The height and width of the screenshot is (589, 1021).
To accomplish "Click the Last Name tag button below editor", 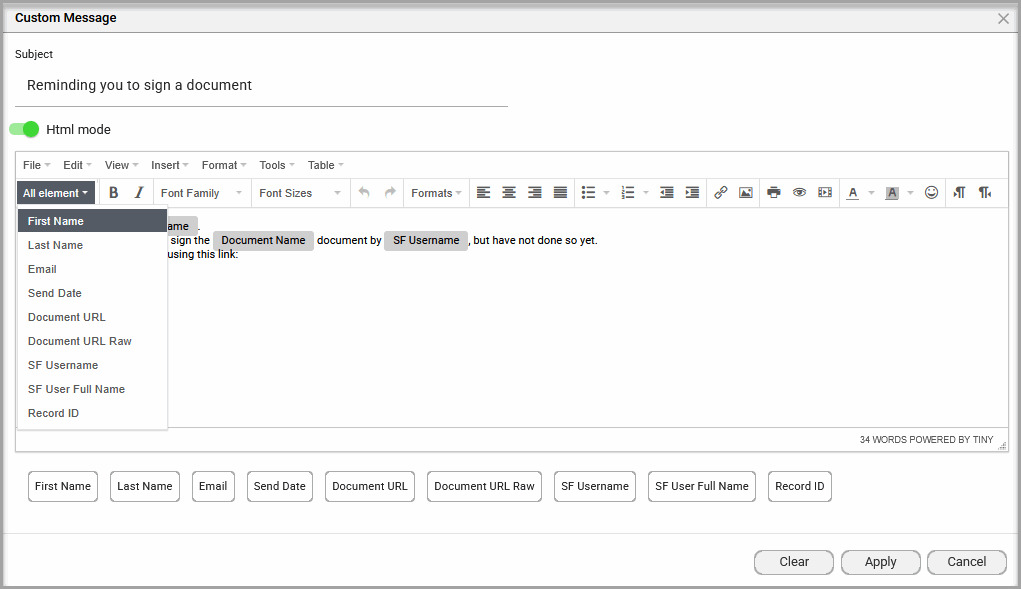I will click(145, 486).
